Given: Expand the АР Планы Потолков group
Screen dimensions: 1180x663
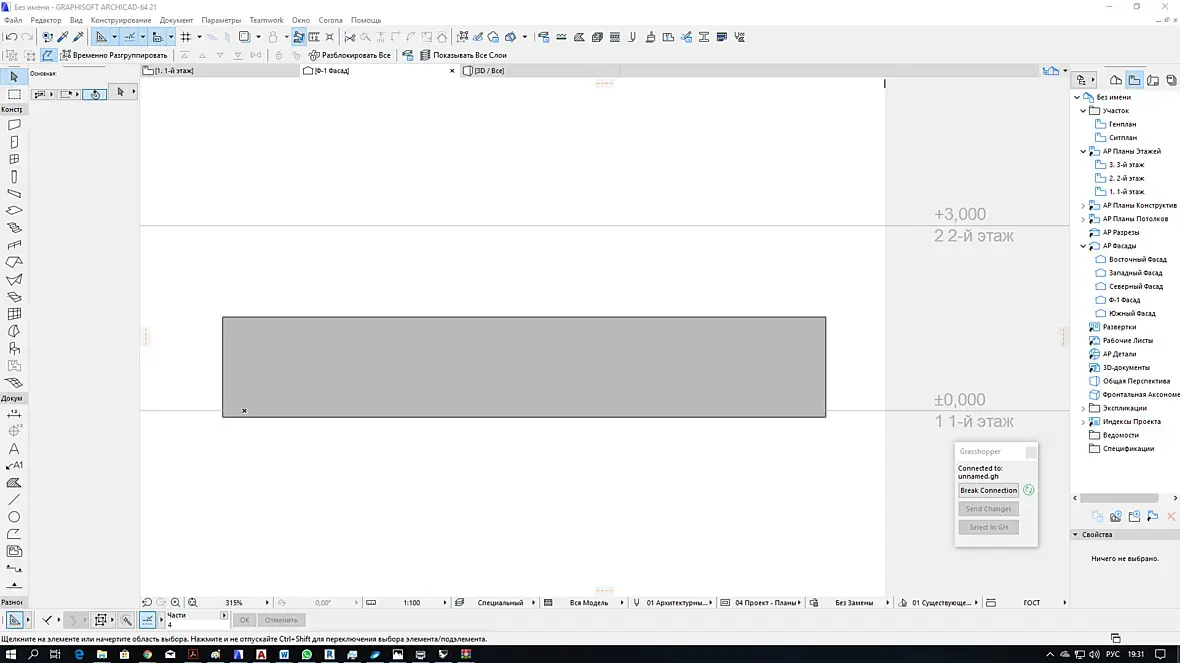Looking at the screenshot, I should point(1083,219).
